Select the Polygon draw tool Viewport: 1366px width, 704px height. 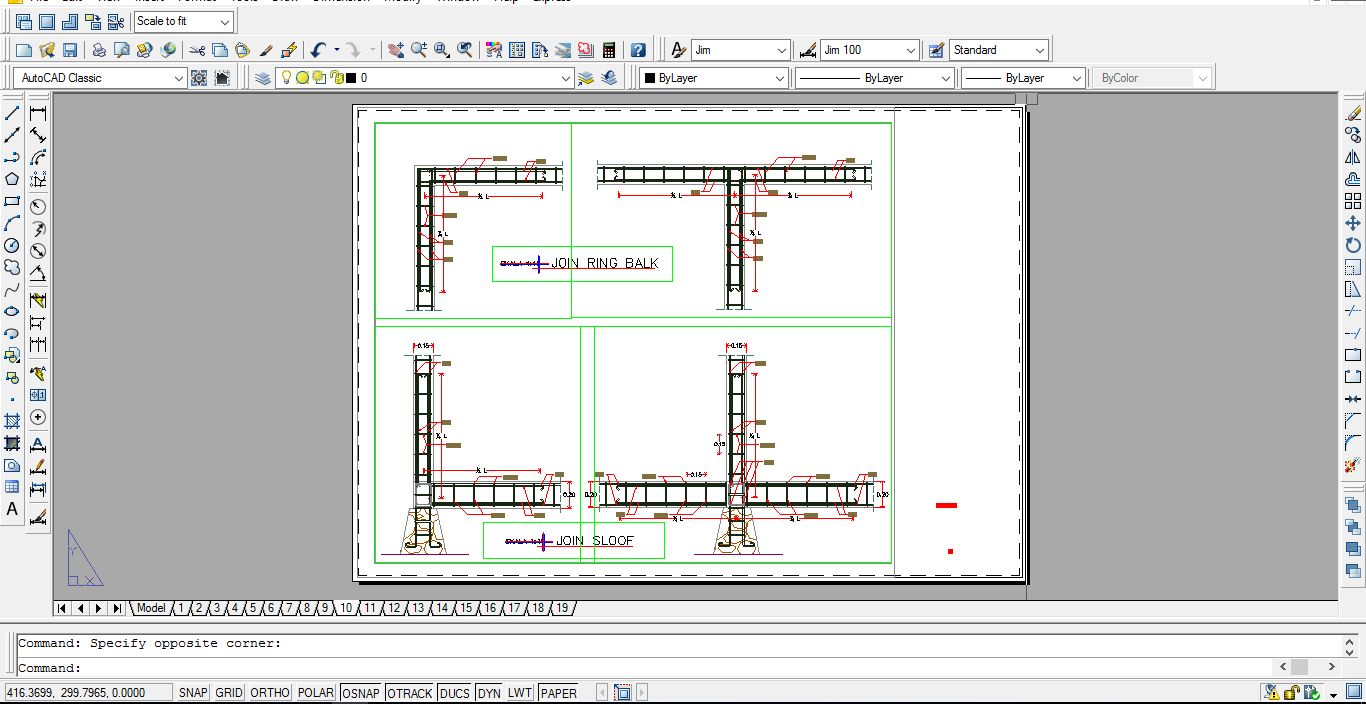(12, 179)
